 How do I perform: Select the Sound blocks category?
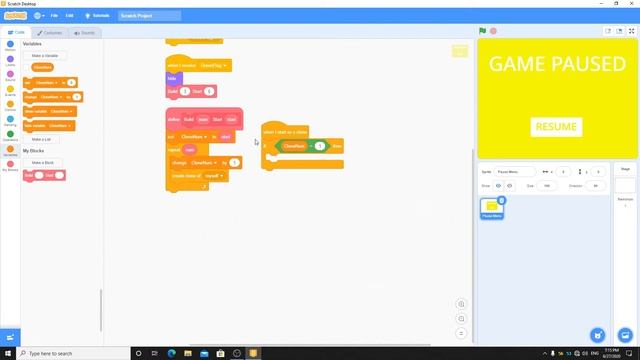click(x=10, y=76)
